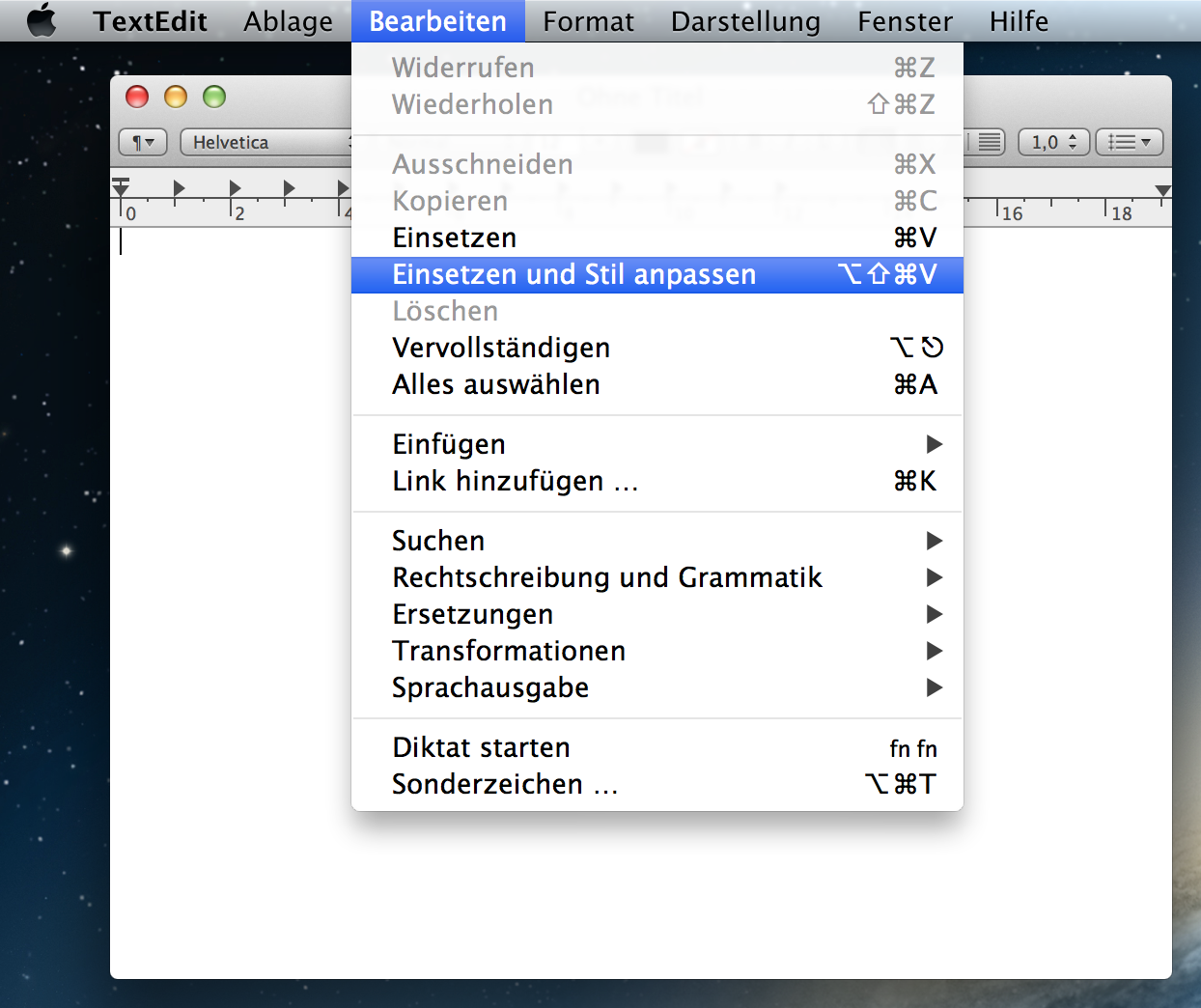Image resolution: width=1201 pixels, height=1008 pixels.
Task: Open the paragraph styles dropdown
Action: (x=143, y=142)
